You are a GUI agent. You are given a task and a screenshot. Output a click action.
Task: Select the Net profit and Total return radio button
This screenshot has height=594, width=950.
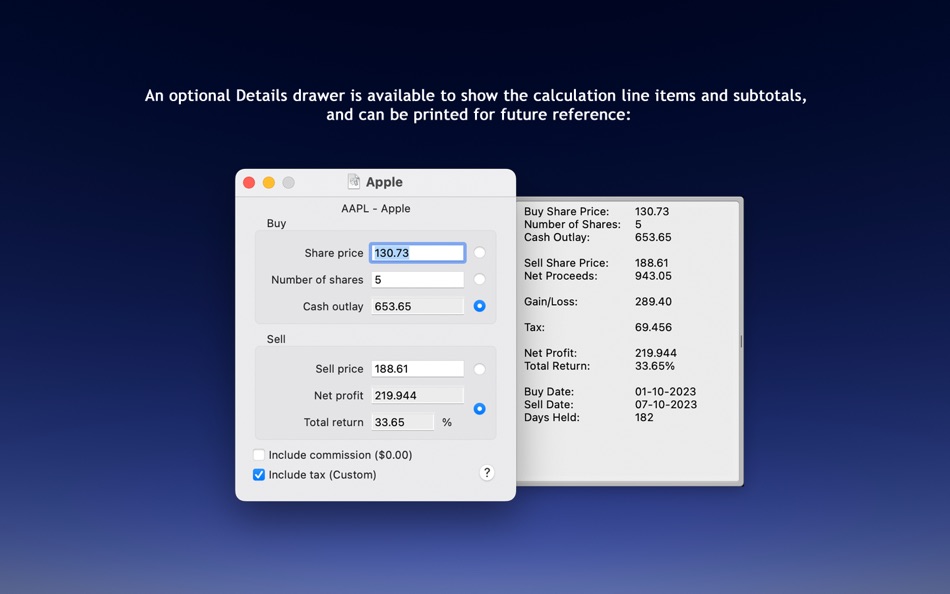click(x=479, y=409)
